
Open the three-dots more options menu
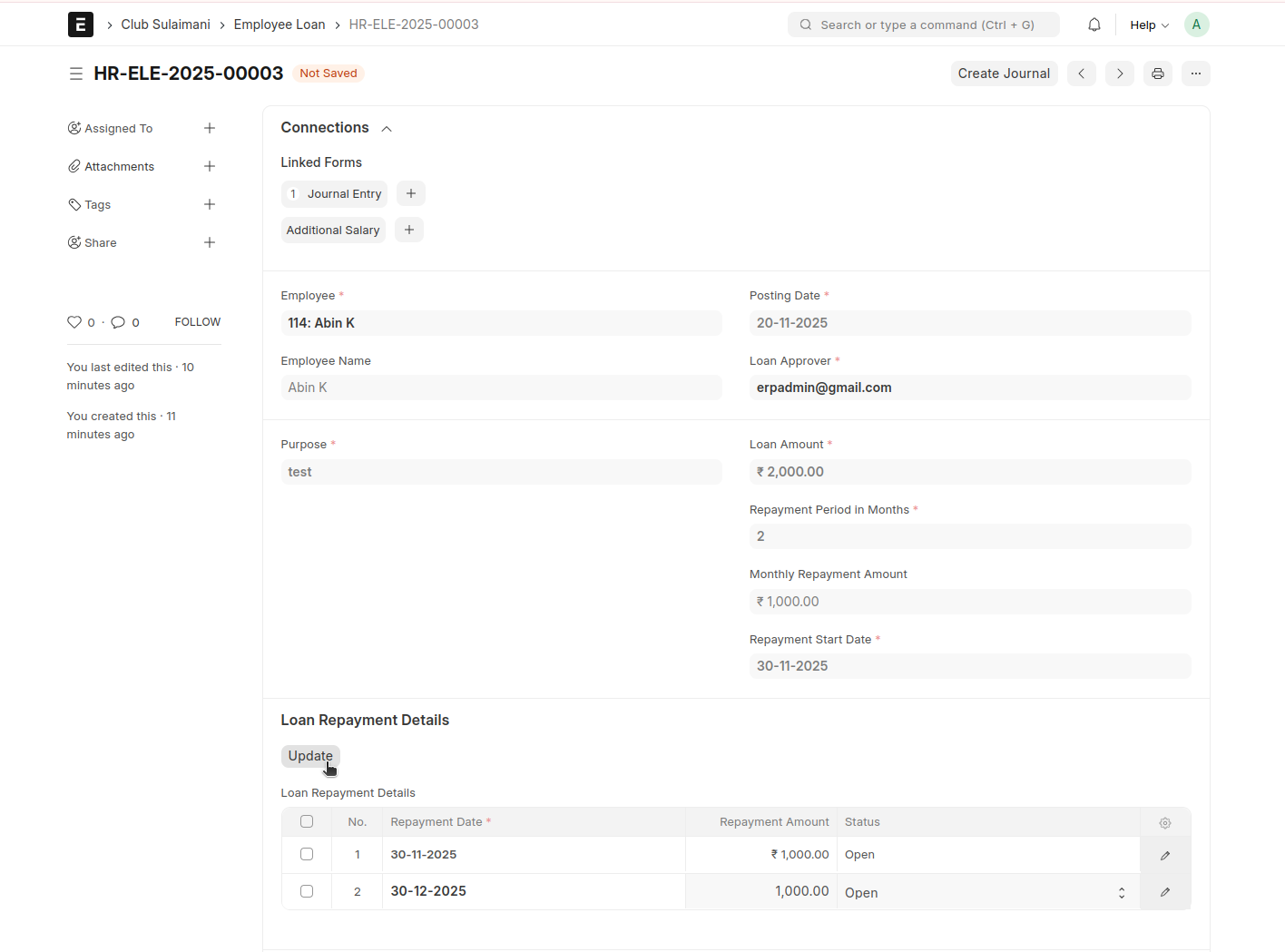coord(1196,74)
